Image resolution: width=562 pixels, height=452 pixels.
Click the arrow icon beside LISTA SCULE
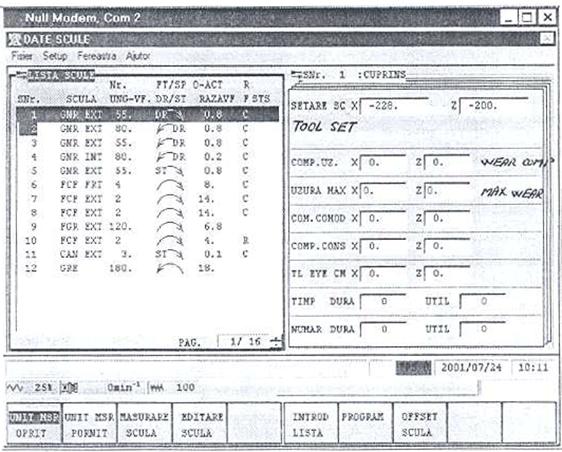click(22, 75)
